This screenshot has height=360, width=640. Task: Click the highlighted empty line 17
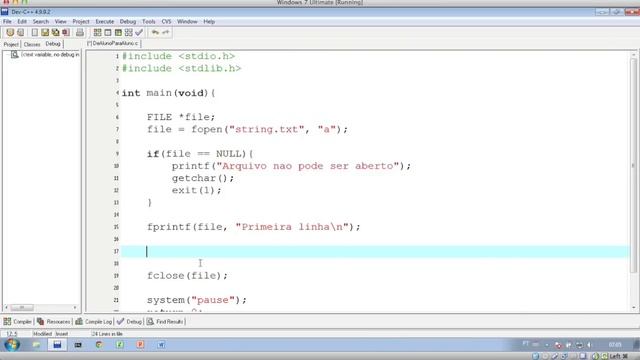(376, 251)
